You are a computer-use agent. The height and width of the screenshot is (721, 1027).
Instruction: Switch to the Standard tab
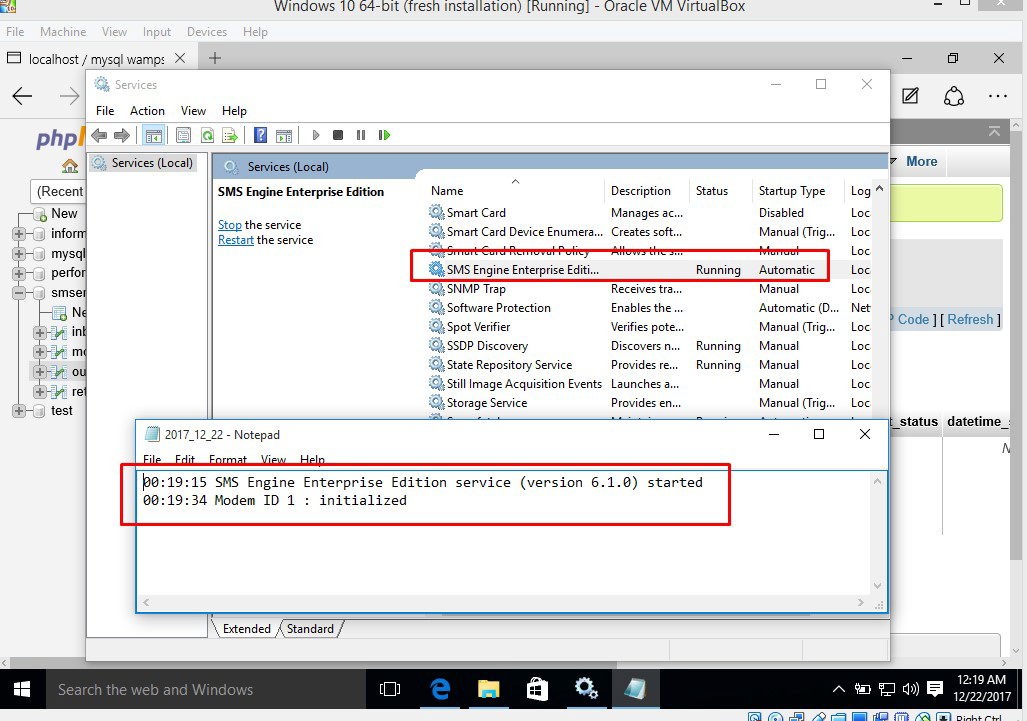click(310, 629)
